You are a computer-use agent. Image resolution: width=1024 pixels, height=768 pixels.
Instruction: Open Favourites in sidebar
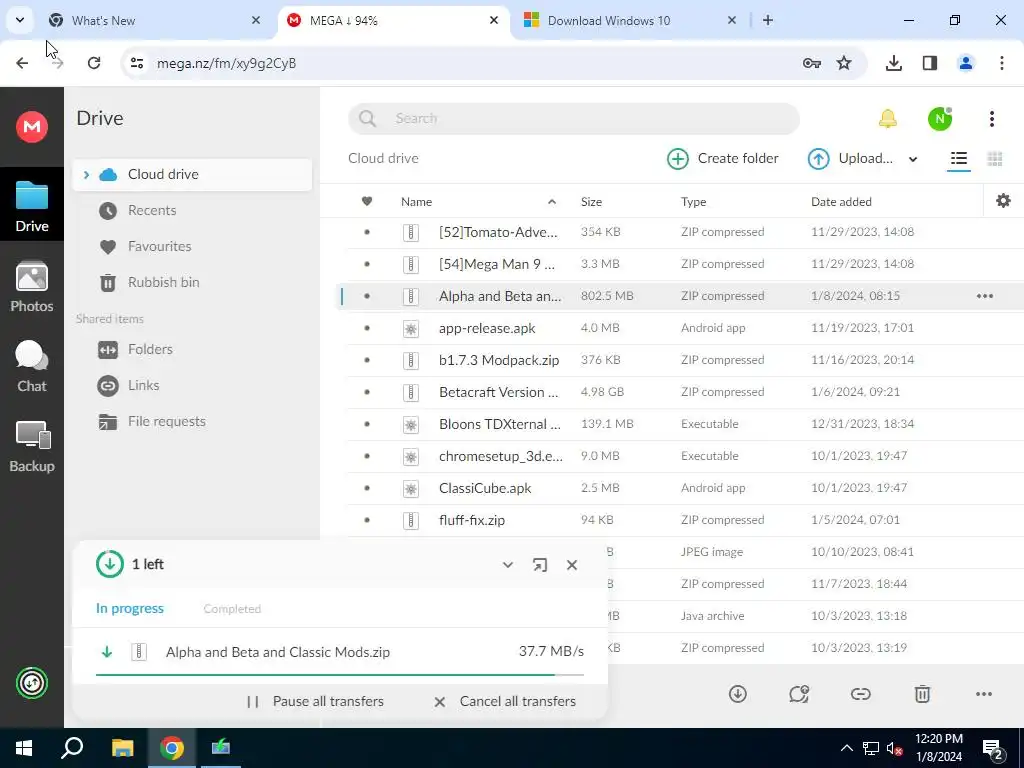coord(159,246)
